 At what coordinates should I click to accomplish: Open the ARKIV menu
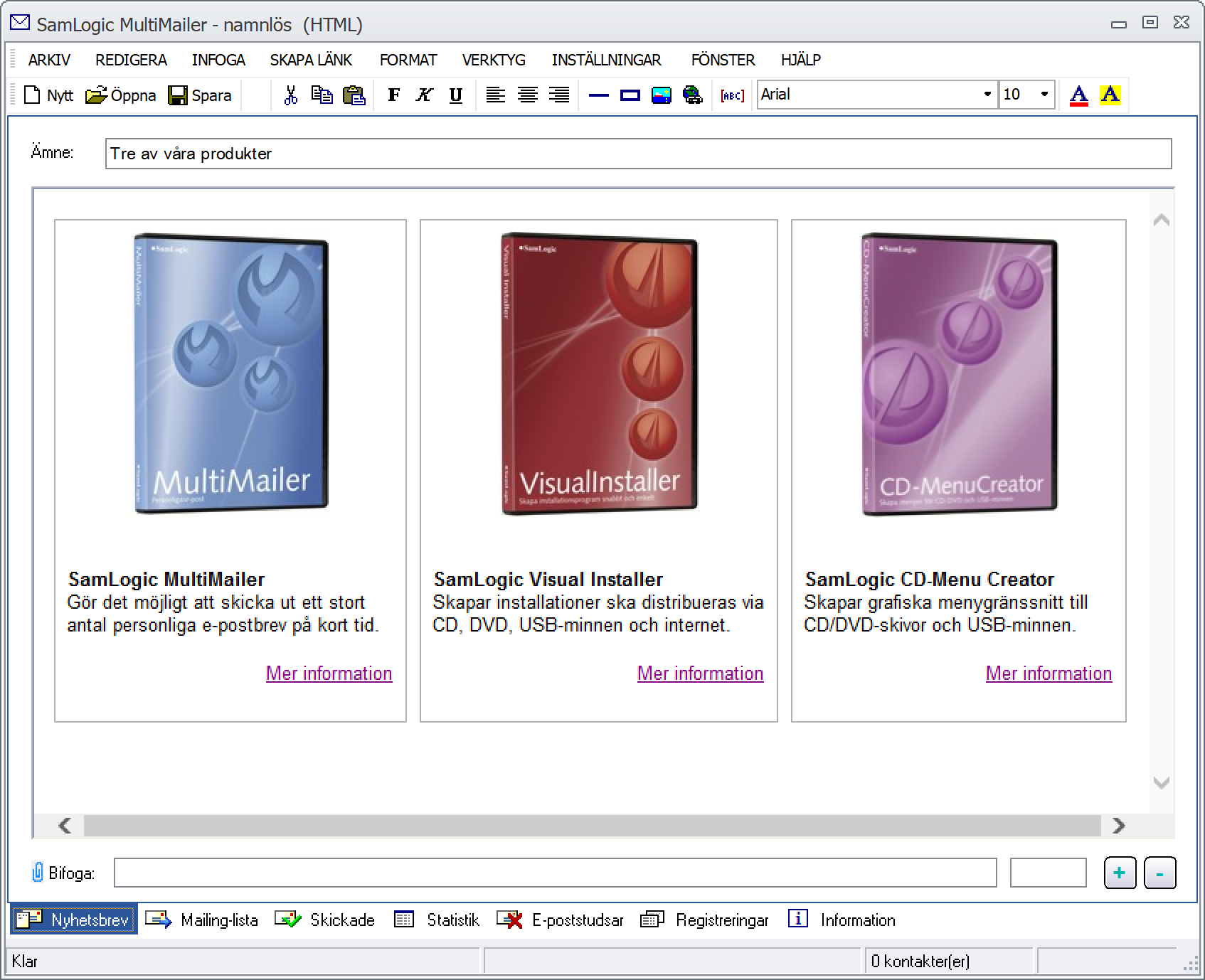(x=49, y=60)
